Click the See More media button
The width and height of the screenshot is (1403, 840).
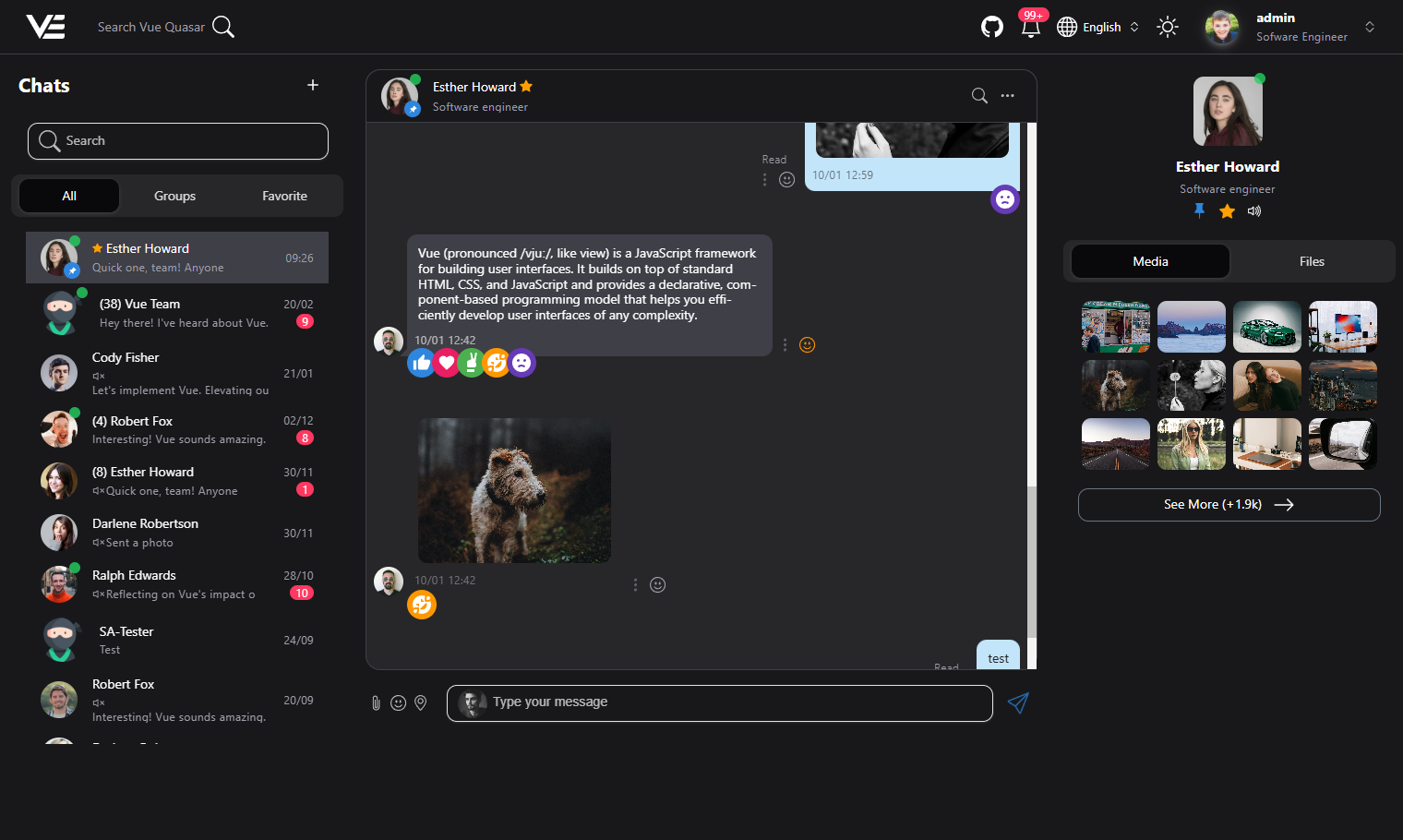tap(1229, 505)
